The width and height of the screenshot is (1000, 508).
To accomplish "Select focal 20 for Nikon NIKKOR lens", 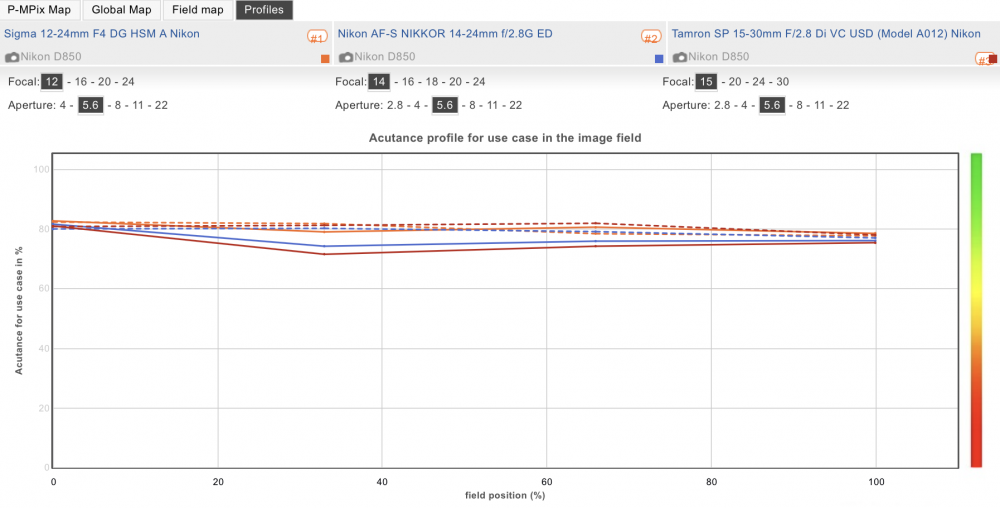I will point(455,82).
